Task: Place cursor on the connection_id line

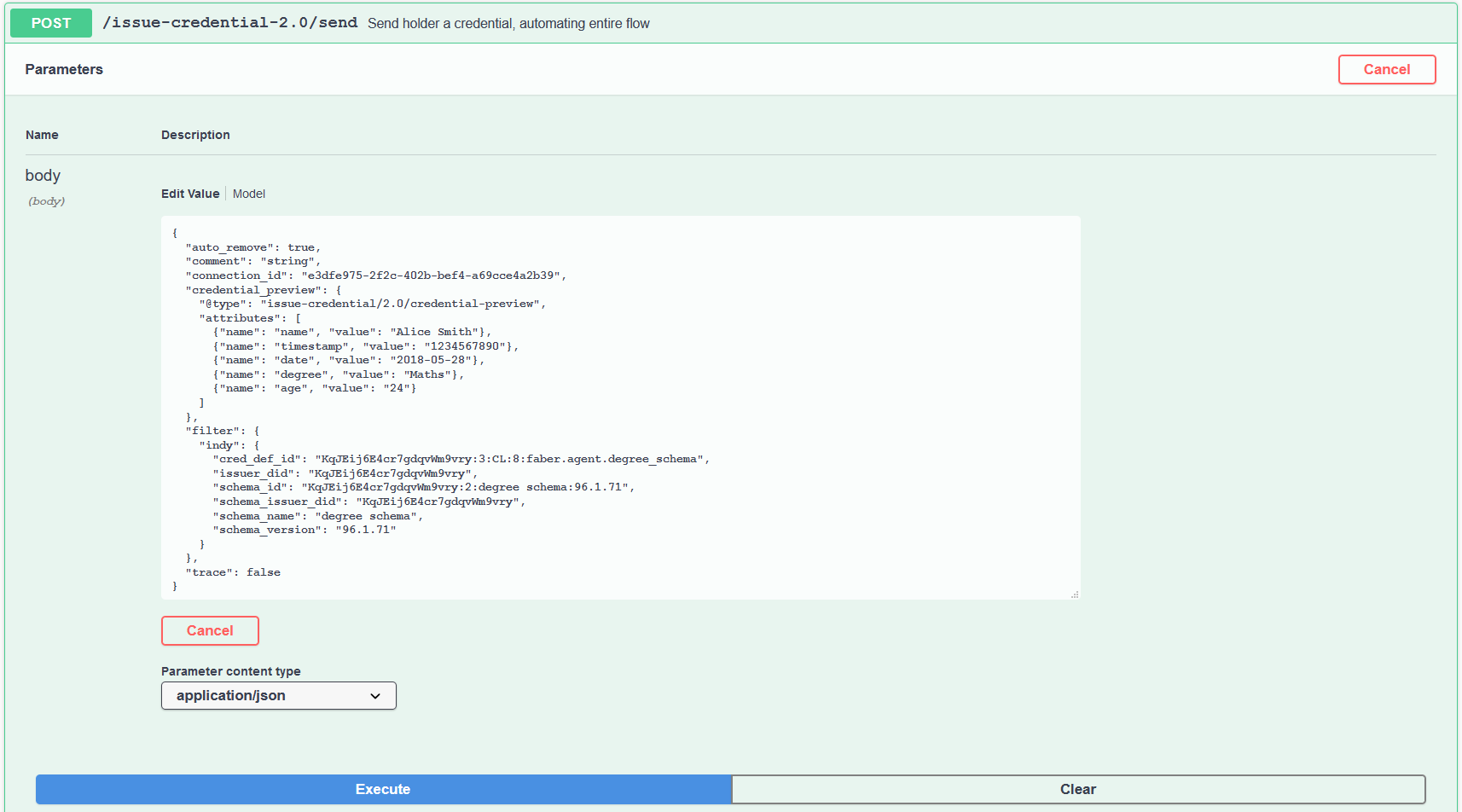Action: pos(375,275)
